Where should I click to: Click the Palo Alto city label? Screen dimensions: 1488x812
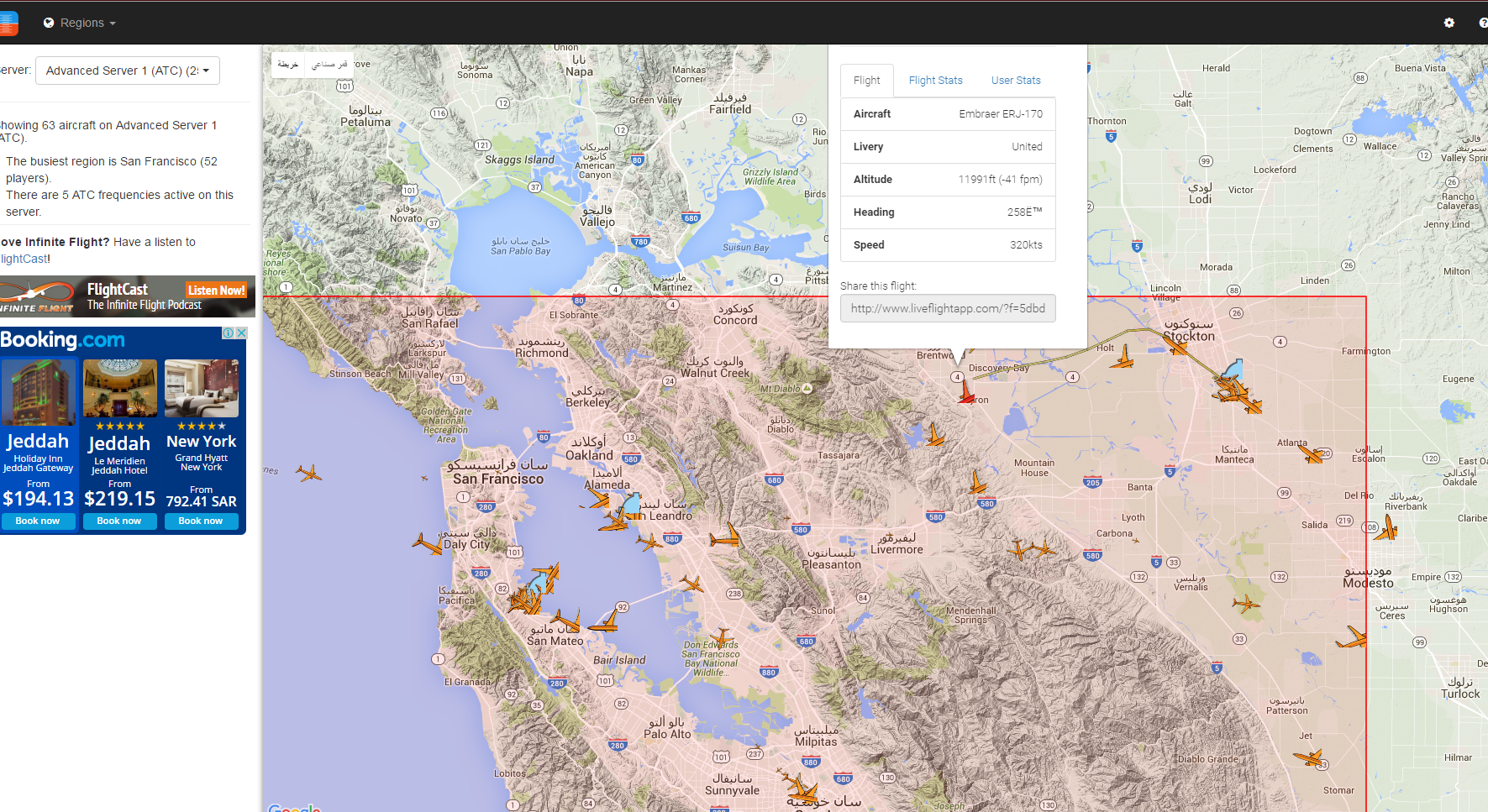click(667, 728)
